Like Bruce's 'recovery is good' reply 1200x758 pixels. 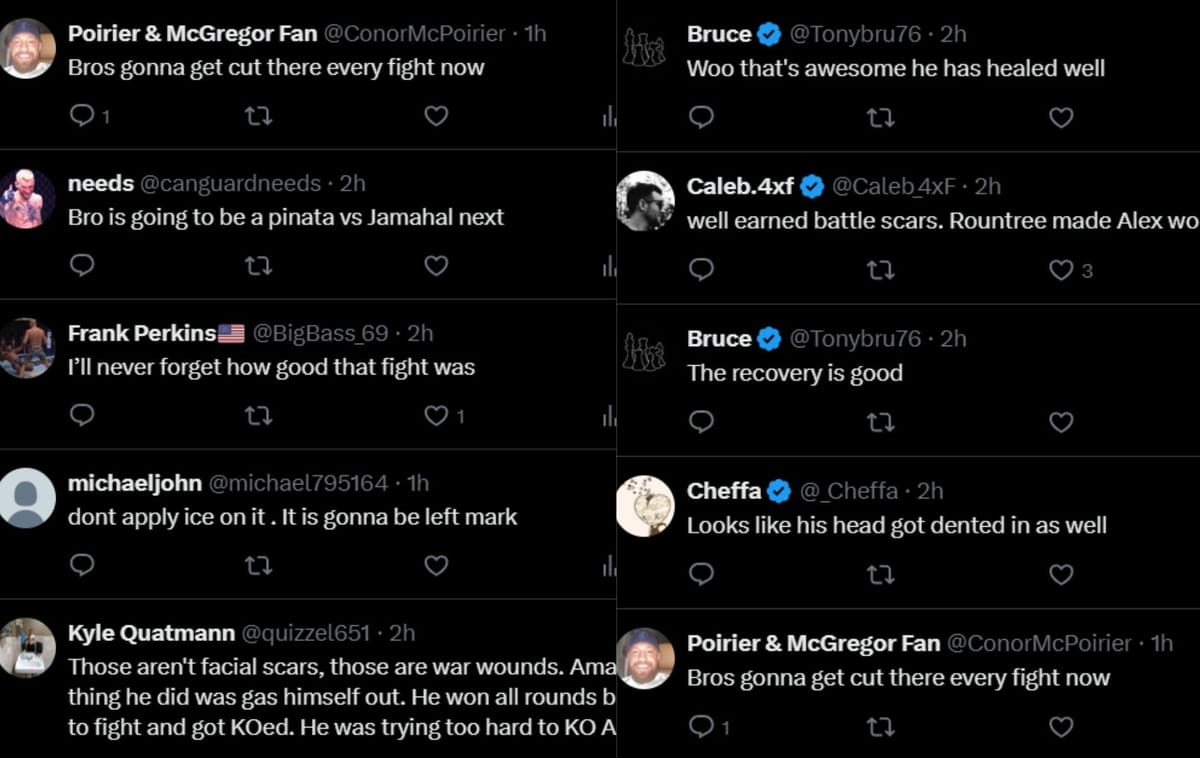(x=1060, y=422)
